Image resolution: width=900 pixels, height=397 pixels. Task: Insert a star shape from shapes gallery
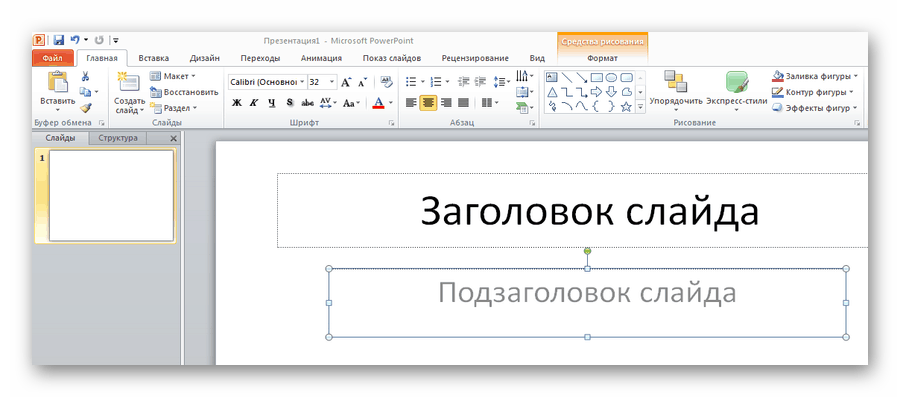point(626,106)
